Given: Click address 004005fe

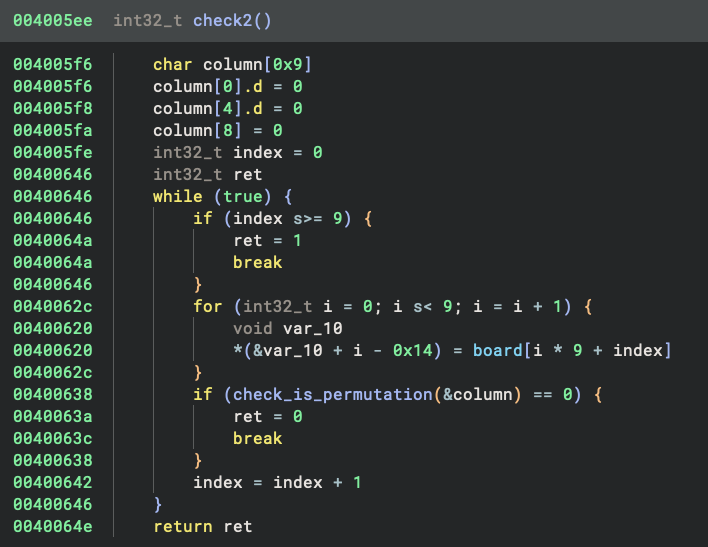Looking at the screenshot, I should (53, 153).
